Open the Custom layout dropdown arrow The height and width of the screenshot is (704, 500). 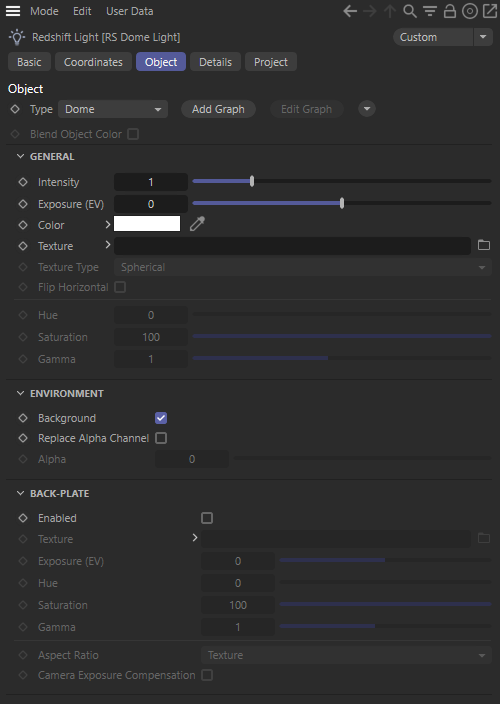click(x=483, y=37)
